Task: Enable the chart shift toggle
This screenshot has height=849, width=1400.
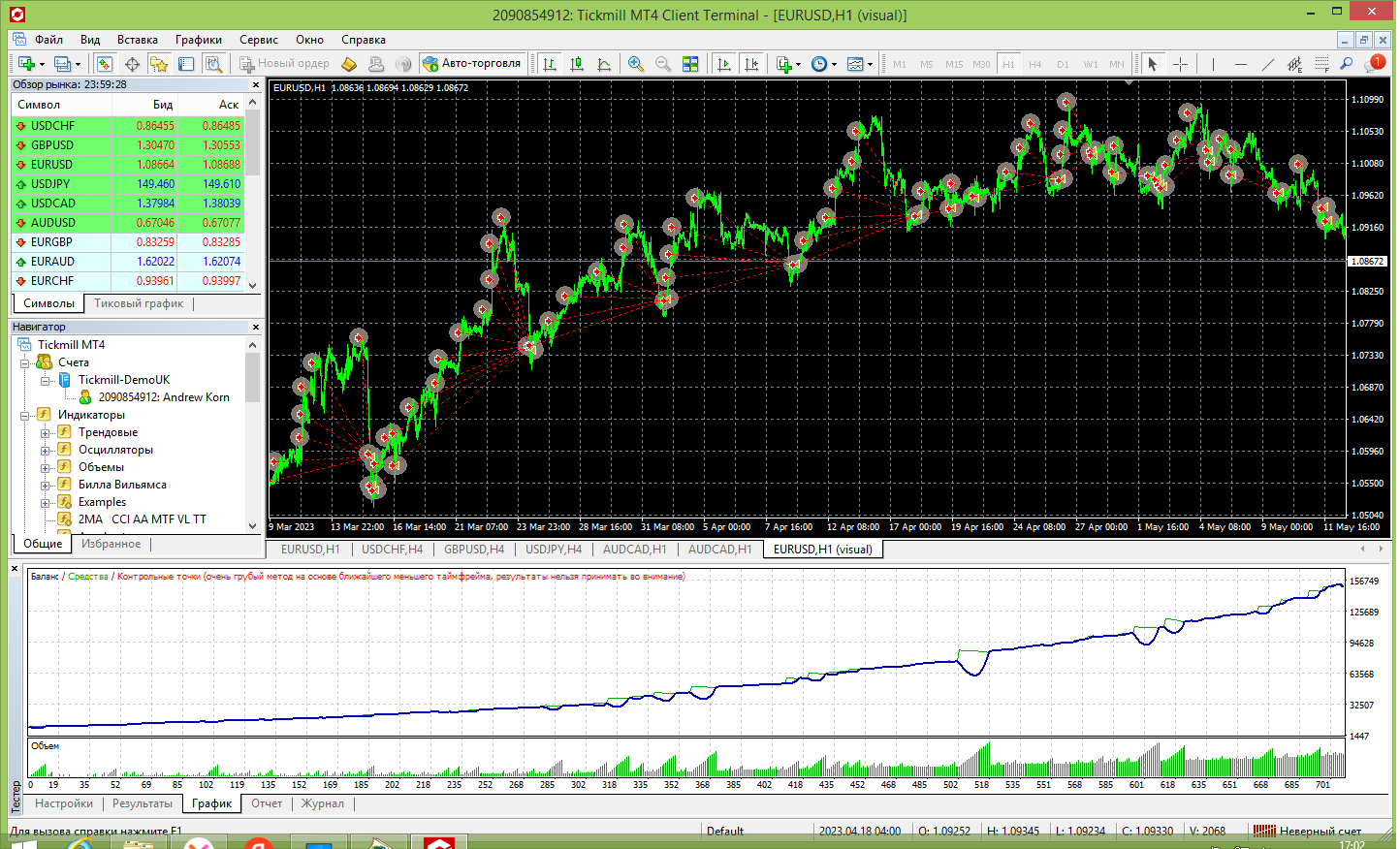Action: (751, 64)
